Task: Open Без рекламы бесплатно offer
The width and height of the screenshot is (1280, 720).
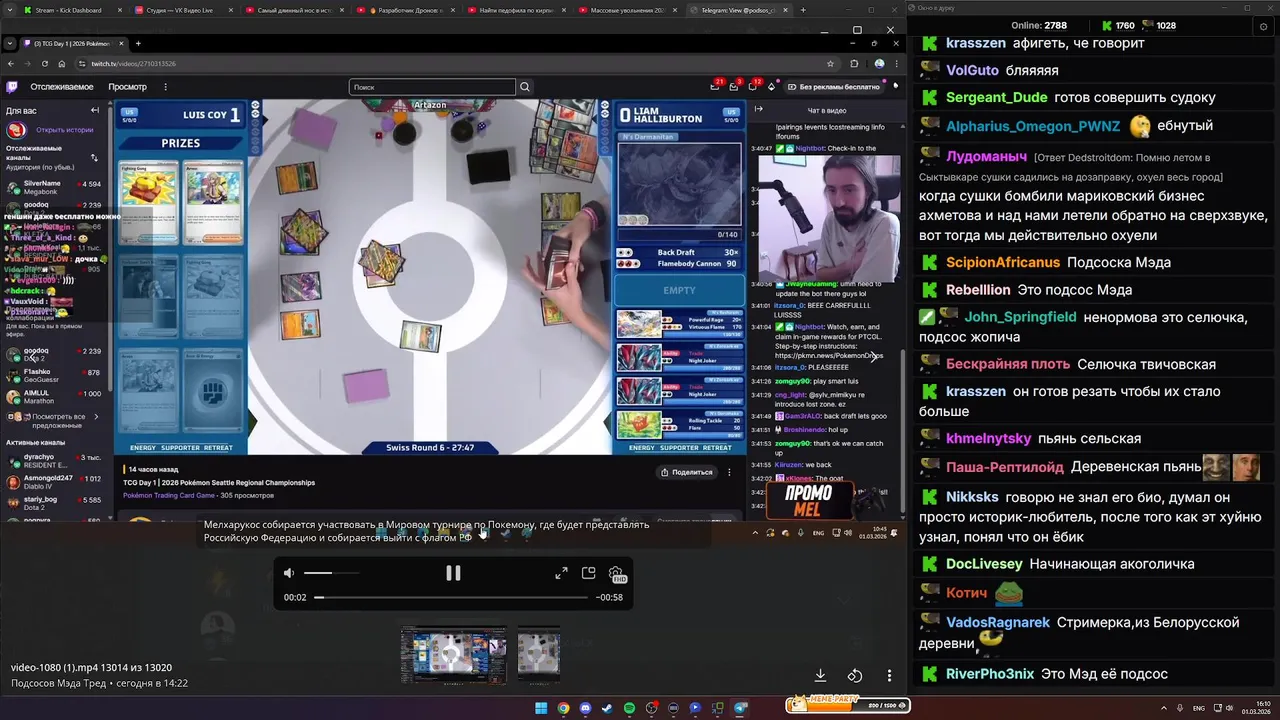Action: (833, 87)
